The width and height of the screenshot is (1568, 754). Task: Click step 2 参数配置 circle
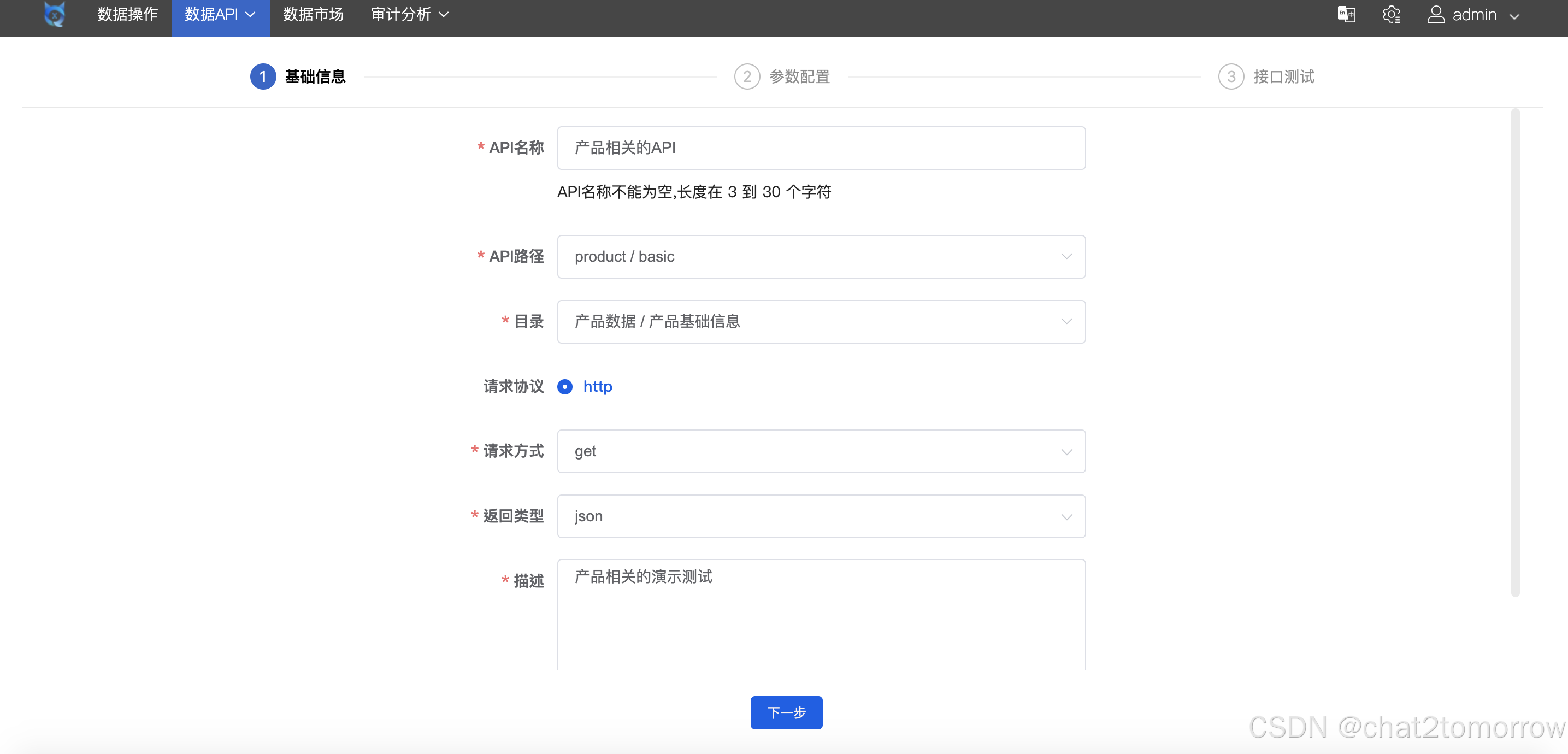coord(747,76)
